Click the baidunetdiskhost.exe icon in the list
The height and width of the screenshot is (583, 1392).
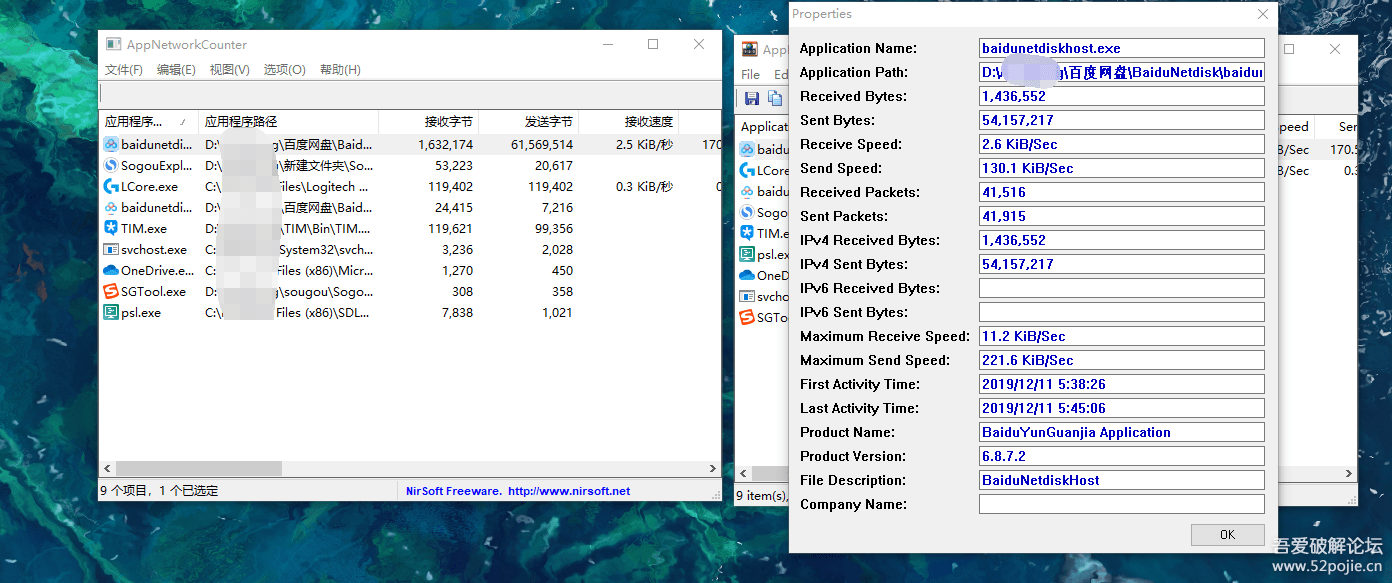pyautogui.click(x=111, y=144)
